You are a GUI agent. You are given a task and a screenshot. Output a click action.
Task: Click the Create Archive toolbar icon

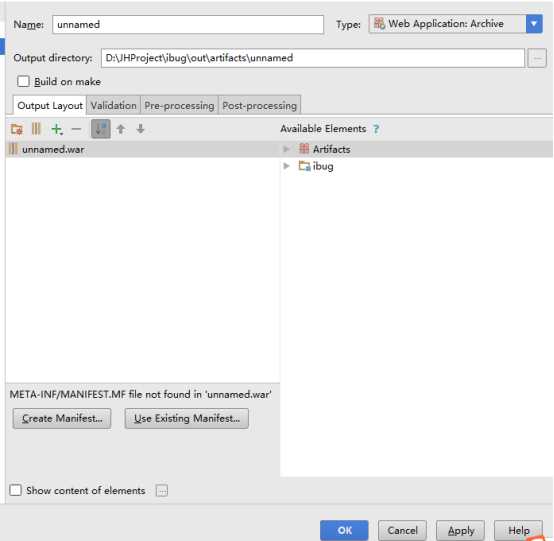coord(36,129)
